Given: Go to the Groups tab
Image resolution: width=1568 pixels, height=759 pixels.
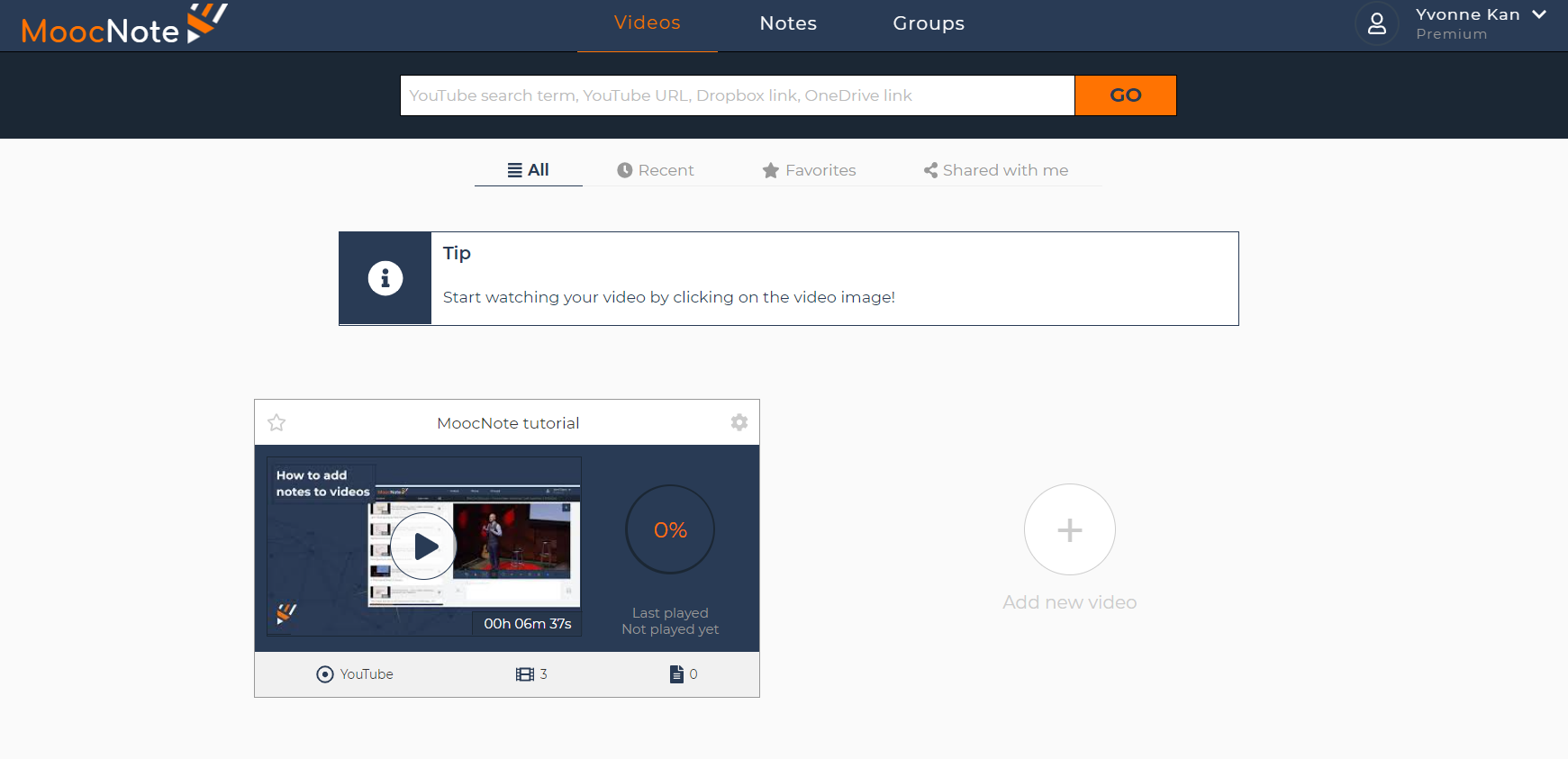Looking at the screenshot, I should [929, 23].
